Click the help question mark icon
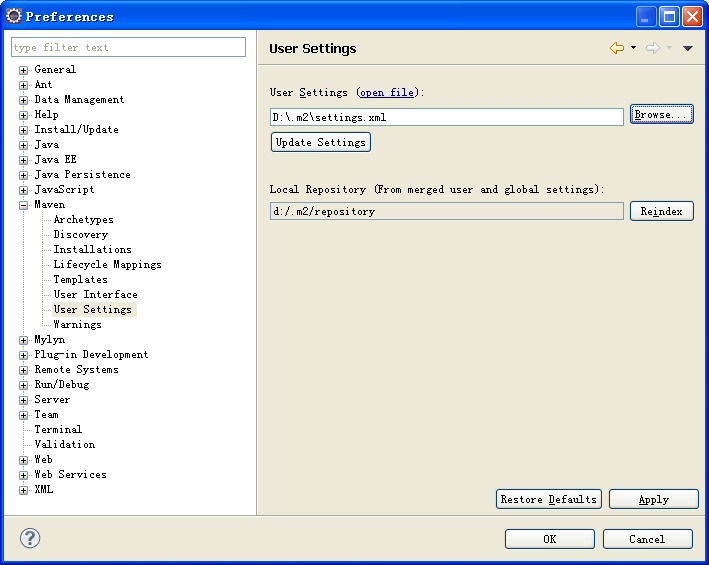 point(30,538)
